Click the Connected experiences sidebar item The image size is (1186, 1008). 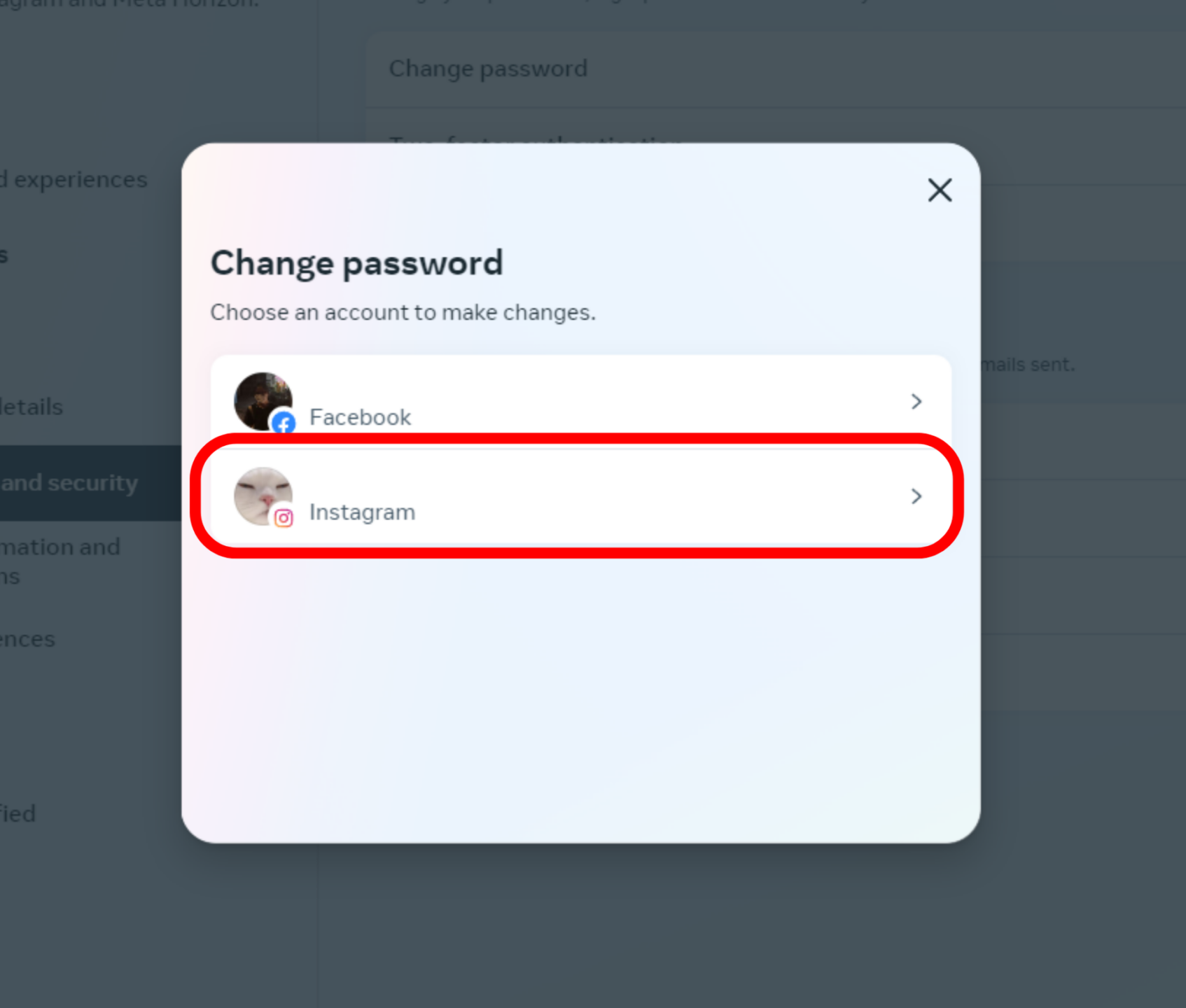[x=74, y=179]
